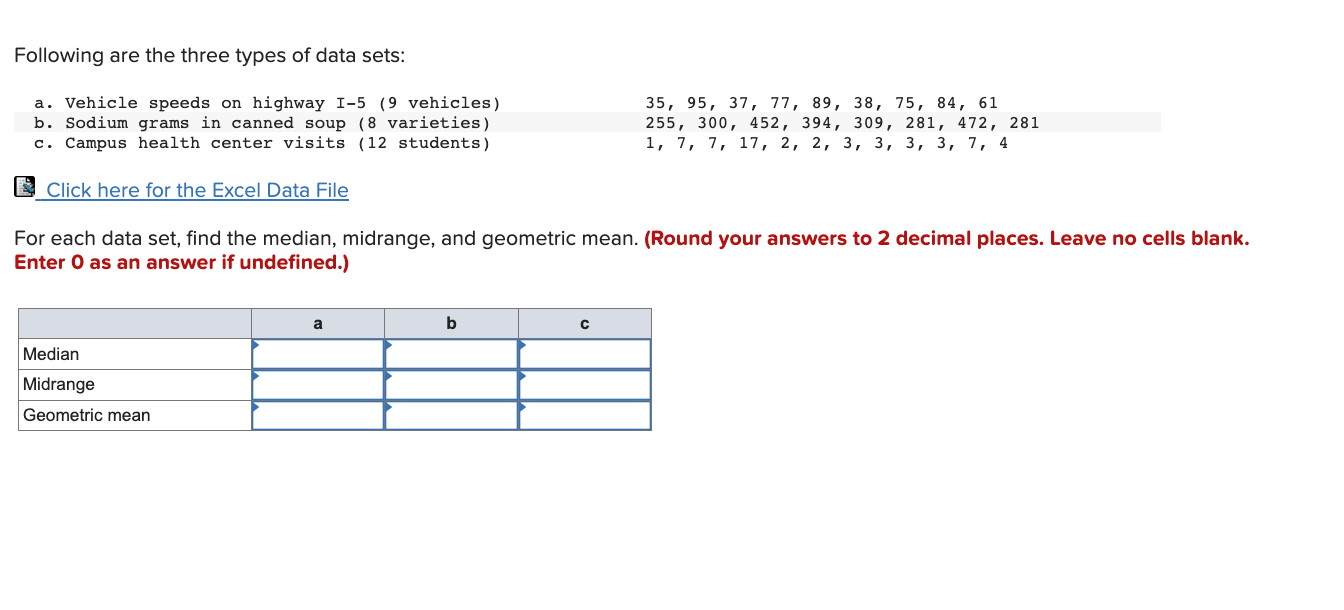Click the blue marker in the Median a cell

coord(256,346)
